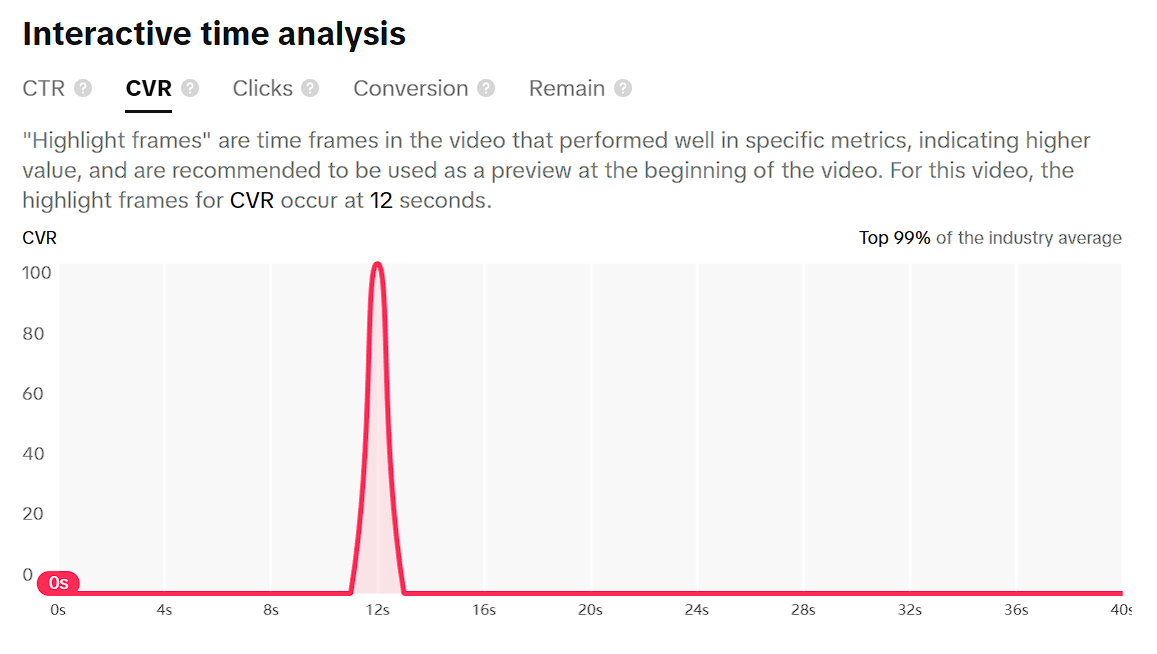The width and height of the screenshot is (1157, 654).
Task: Click the '12' seconds highlight value in description
Action: tap(381, 200)
